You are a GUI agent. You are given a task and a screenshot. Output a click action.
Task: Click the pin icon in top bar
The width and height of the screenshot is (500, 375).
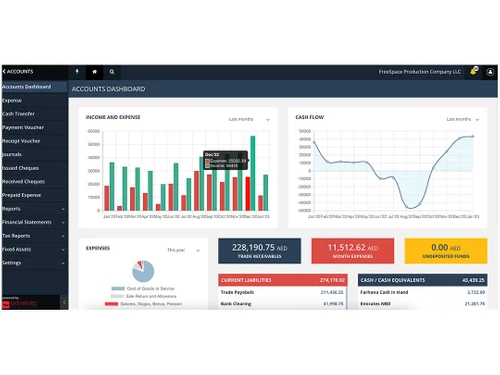point(77,72)
